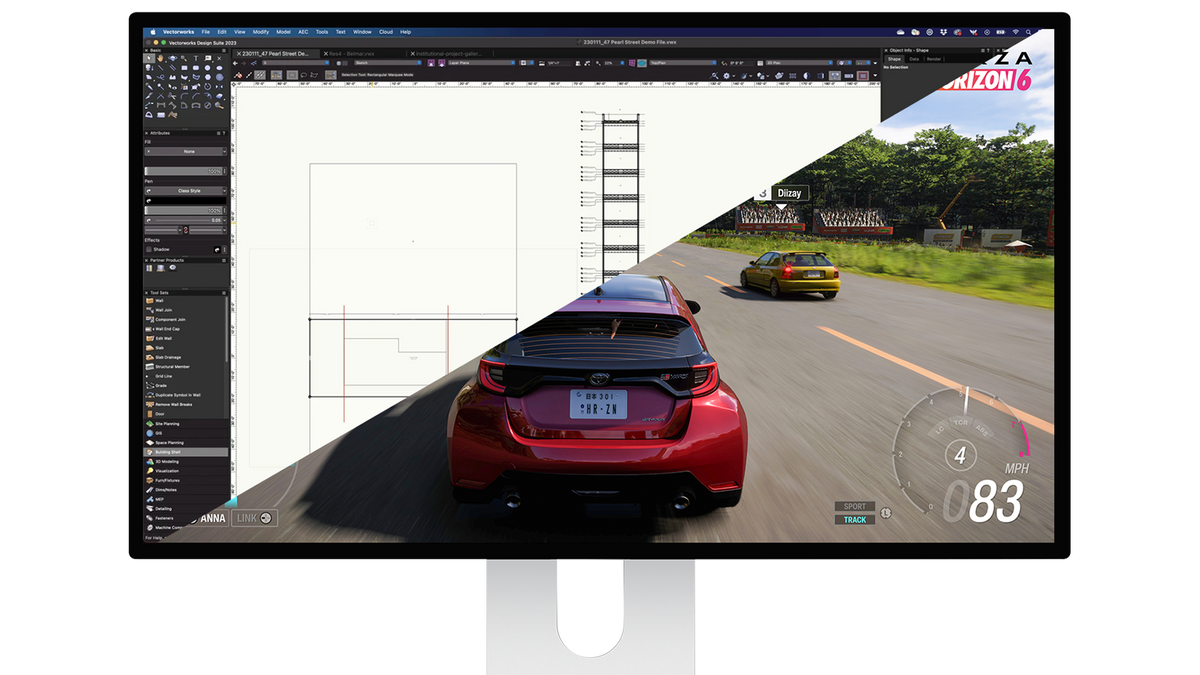
Task: Open the Furn/Fixtures tool set
Action: (185, 480)
